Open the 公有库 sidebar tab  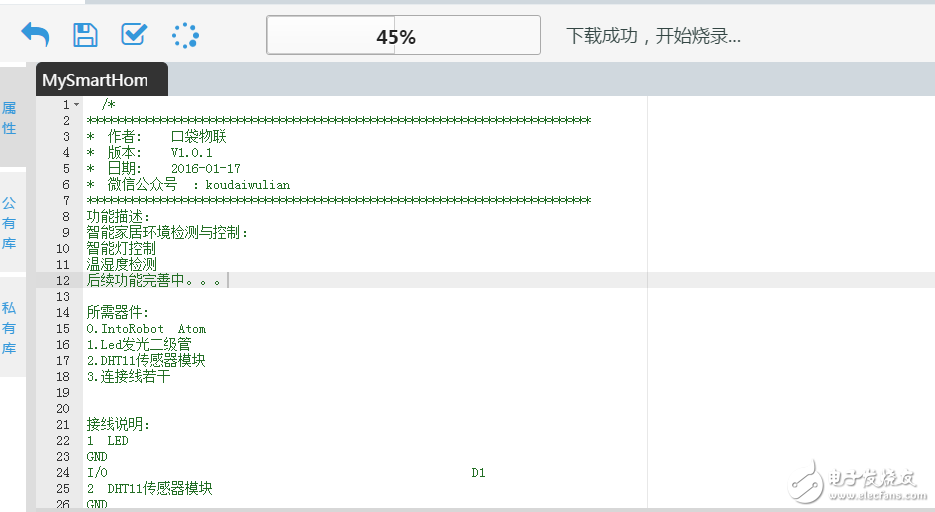tap(9, 224)
